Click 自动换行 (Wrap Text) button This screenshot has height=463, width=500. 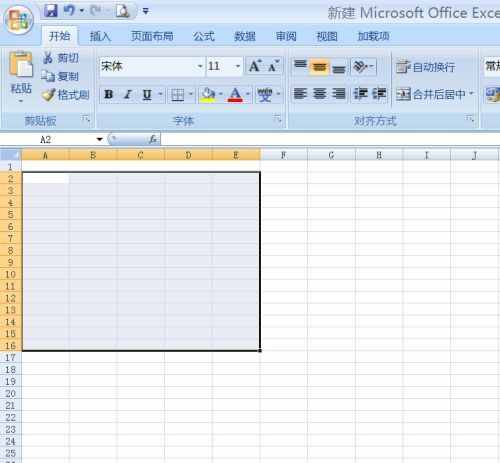[425, 67]
